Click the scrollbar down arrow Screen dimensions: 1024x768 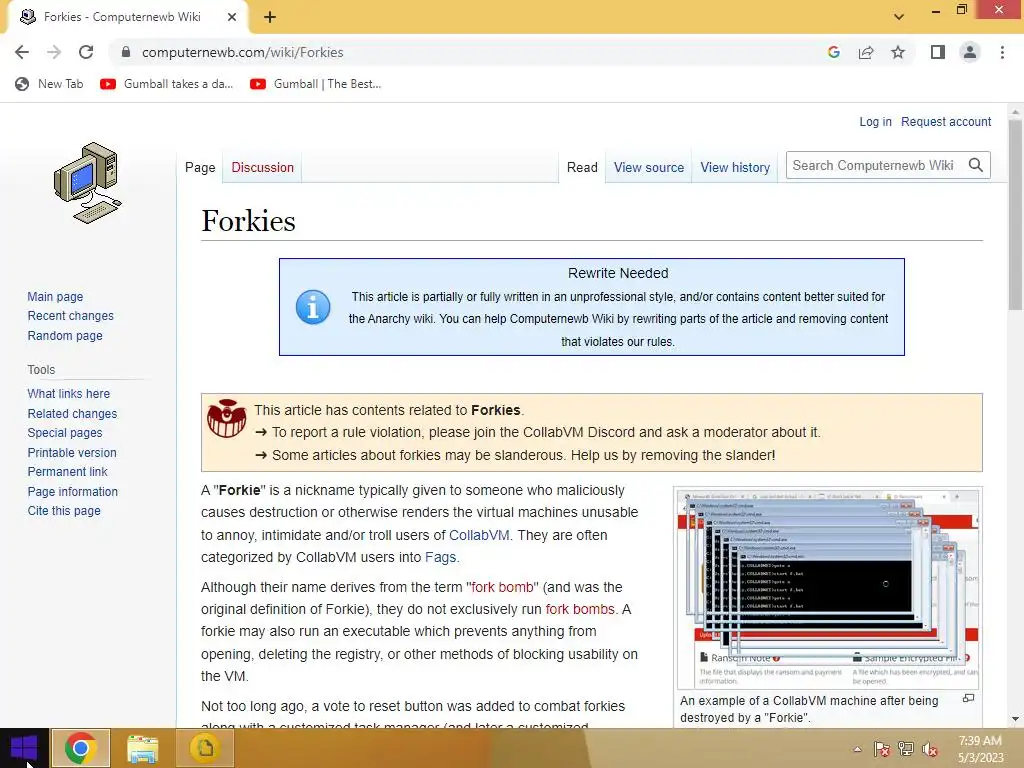click(x=1015, y=720)
